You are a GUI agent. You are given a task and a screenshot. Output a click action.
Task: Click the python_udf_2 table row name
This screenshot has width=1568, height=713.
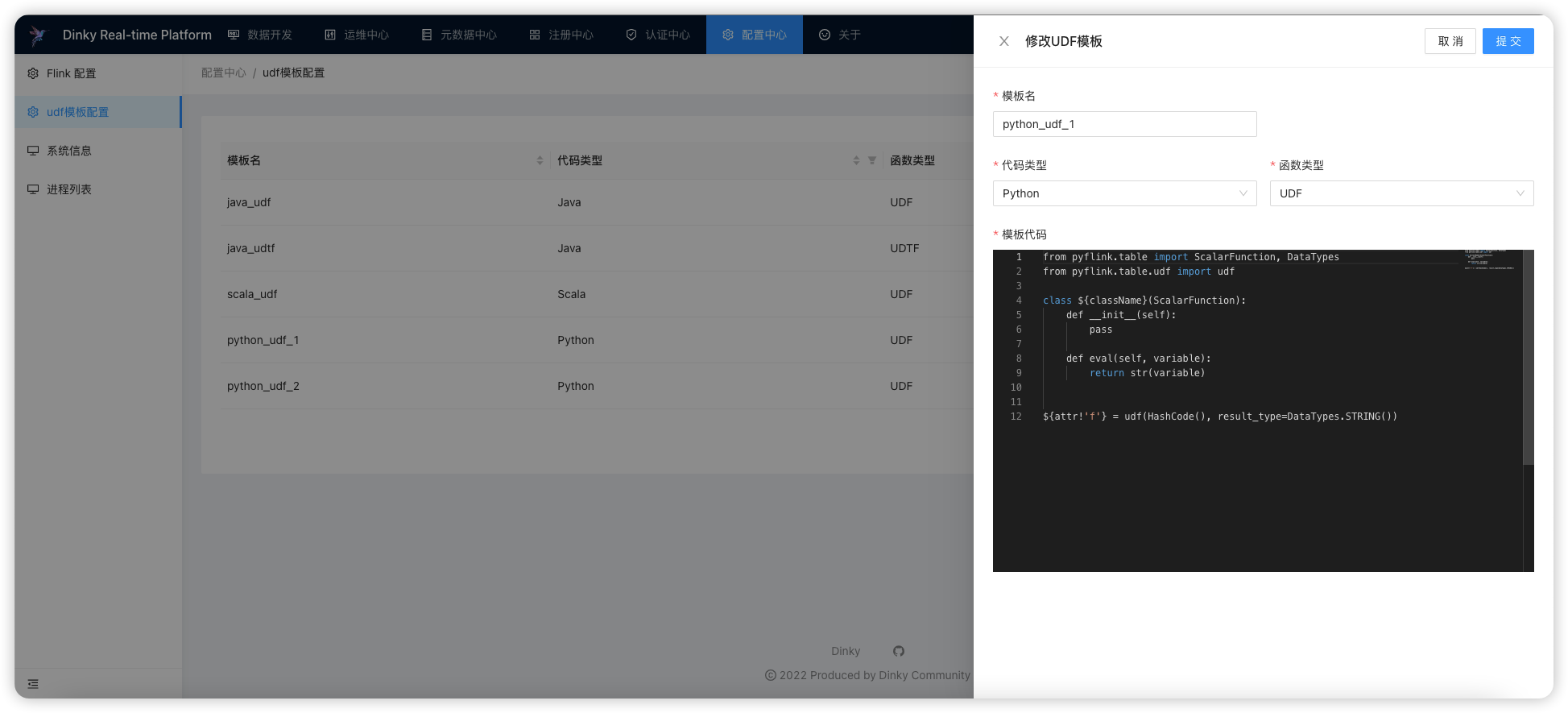point(263,386)
